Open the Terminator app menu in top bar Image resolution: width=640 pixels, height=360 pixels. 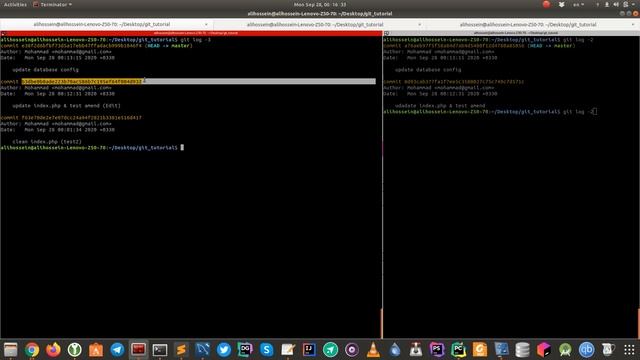click(x=52, y=4)
